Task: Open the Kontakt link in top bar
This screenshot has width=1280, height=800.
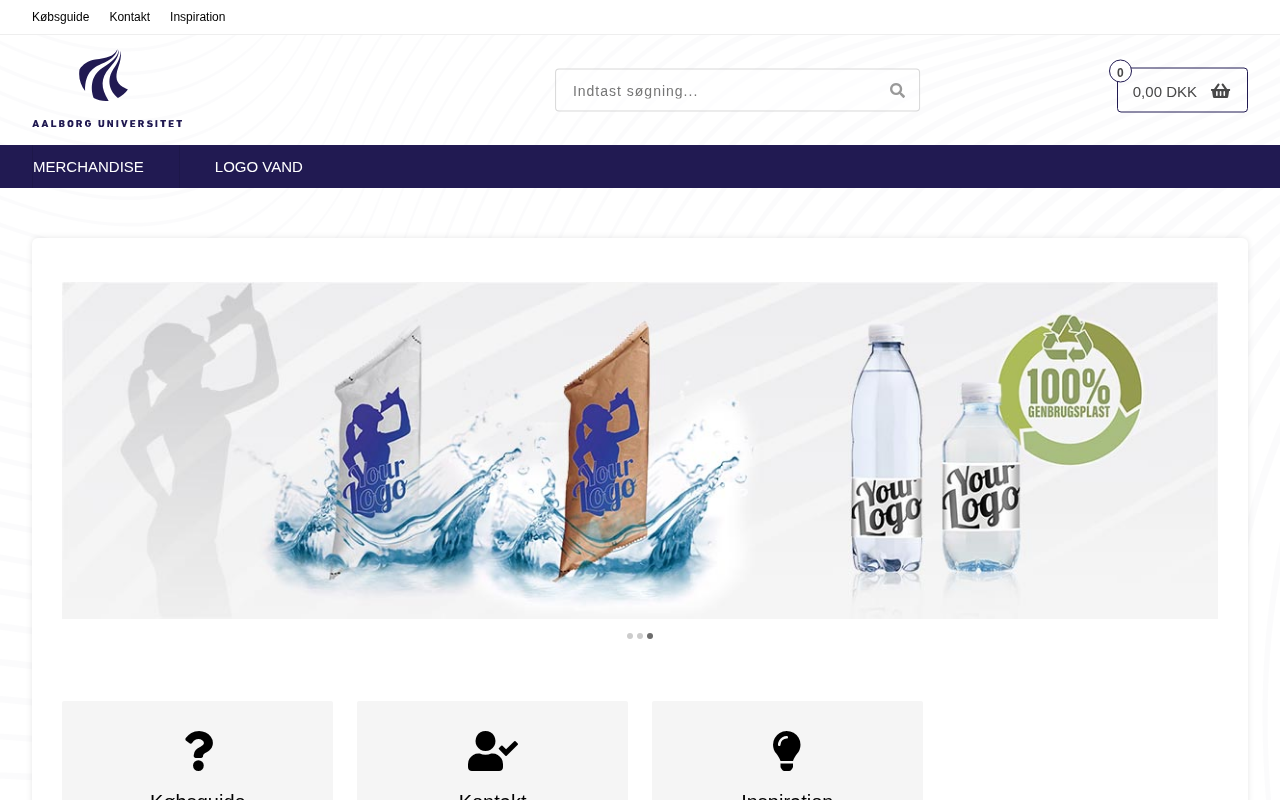Action: pos(130,17)
